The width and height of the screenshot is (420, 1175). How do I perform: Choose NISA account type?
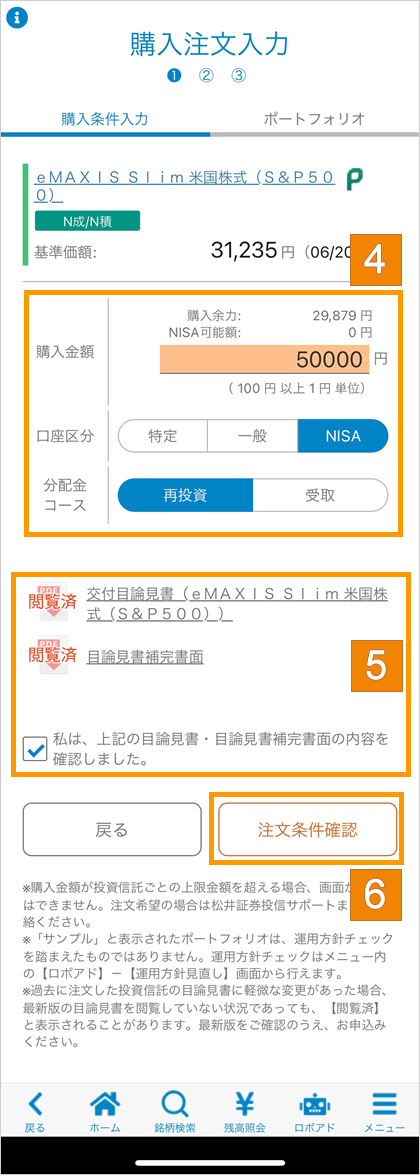[343, 436]
